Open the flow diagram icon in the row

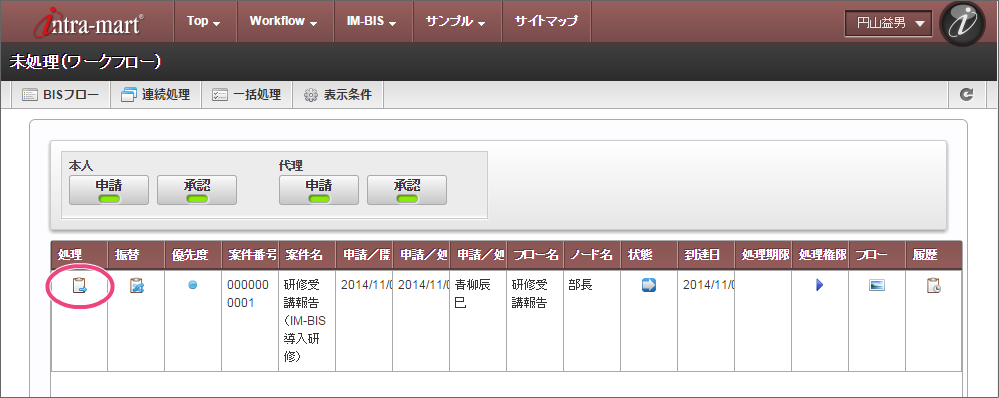coord(877,285)
